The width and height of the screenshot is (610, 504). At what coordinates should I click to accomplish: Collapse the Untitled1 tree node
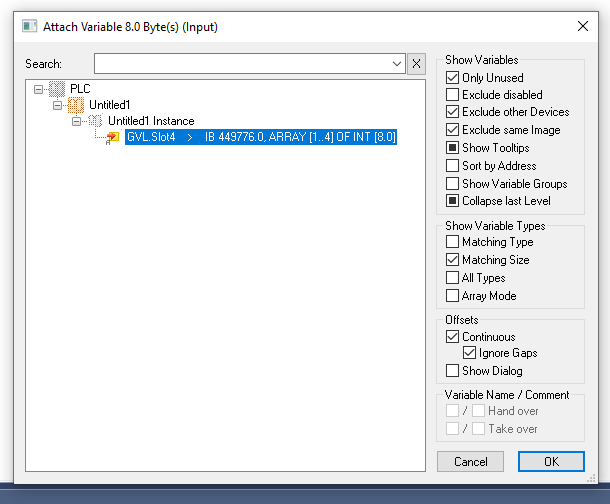[57, 105]
